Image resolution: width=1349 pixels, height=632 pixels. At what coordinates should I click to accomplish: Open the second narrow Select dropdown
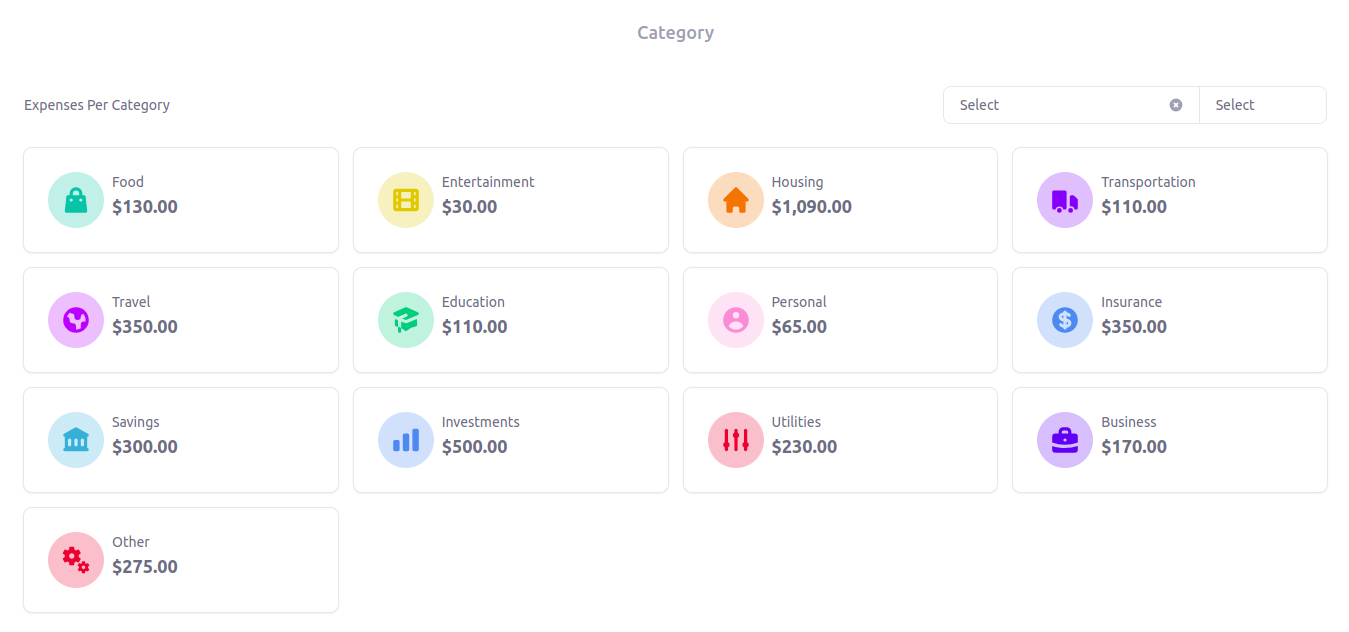coord(1262,105)
